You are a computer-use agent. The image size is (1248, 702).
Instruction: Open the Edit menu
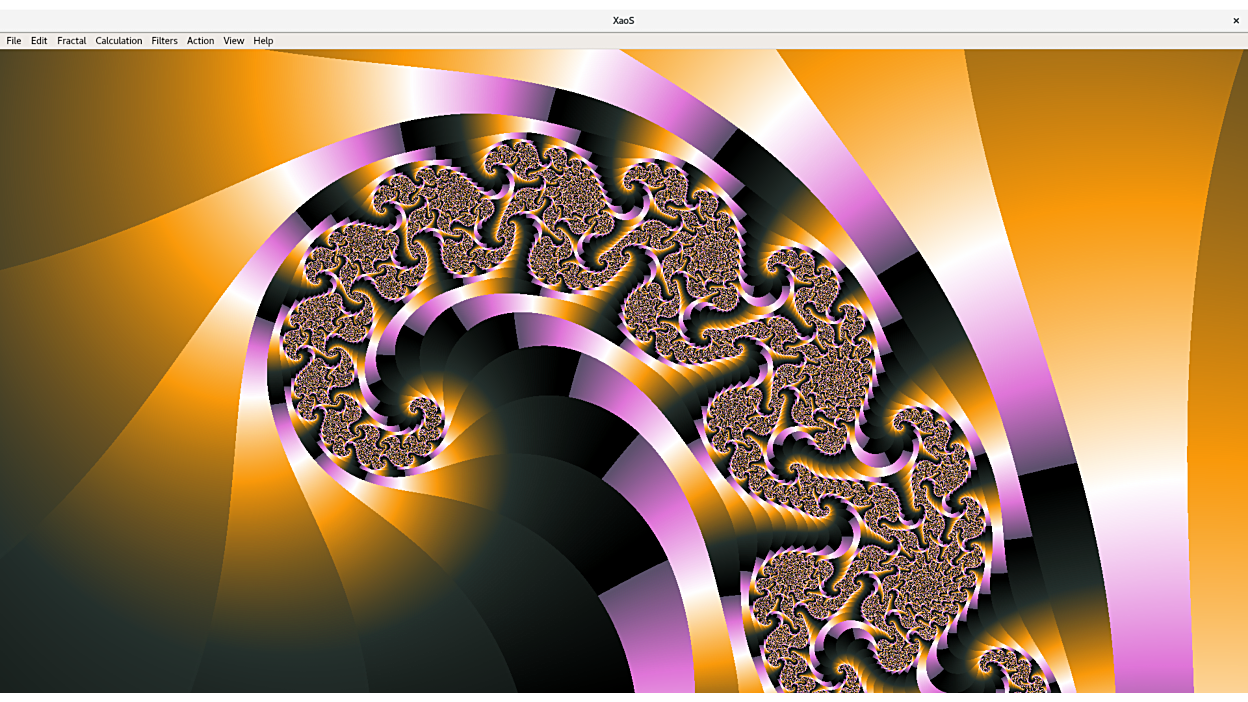pos(39,41)
